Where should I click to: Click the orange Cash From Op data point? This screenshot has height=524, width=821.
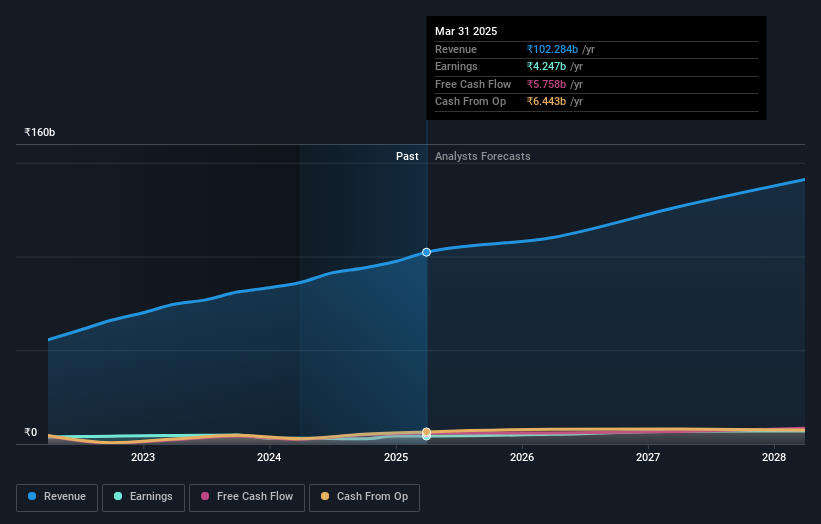tap(426, 432)
